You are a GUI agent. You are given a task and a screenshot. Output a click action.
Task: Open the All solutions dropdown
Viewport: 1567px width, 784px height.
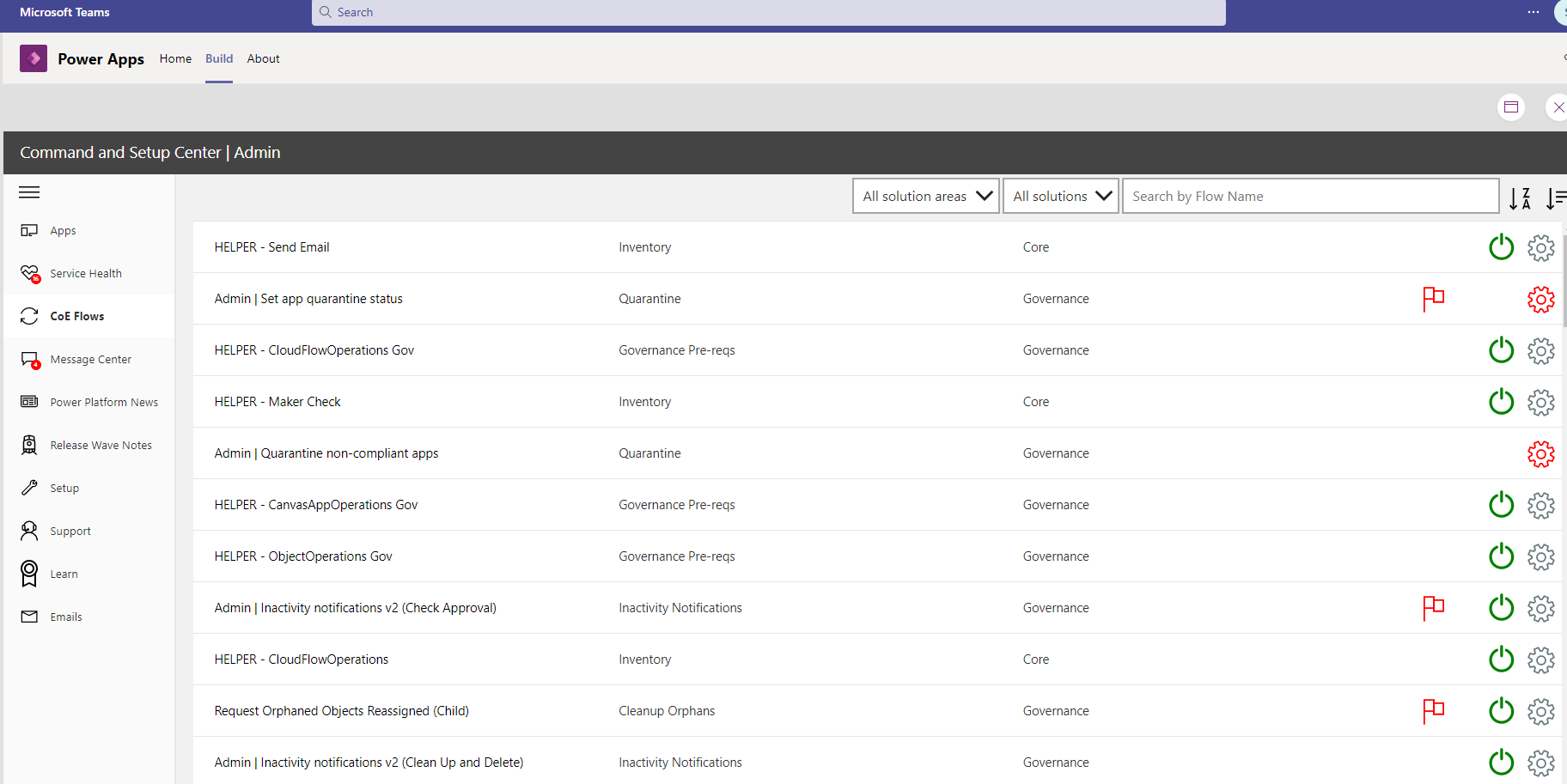(1060, 196)
